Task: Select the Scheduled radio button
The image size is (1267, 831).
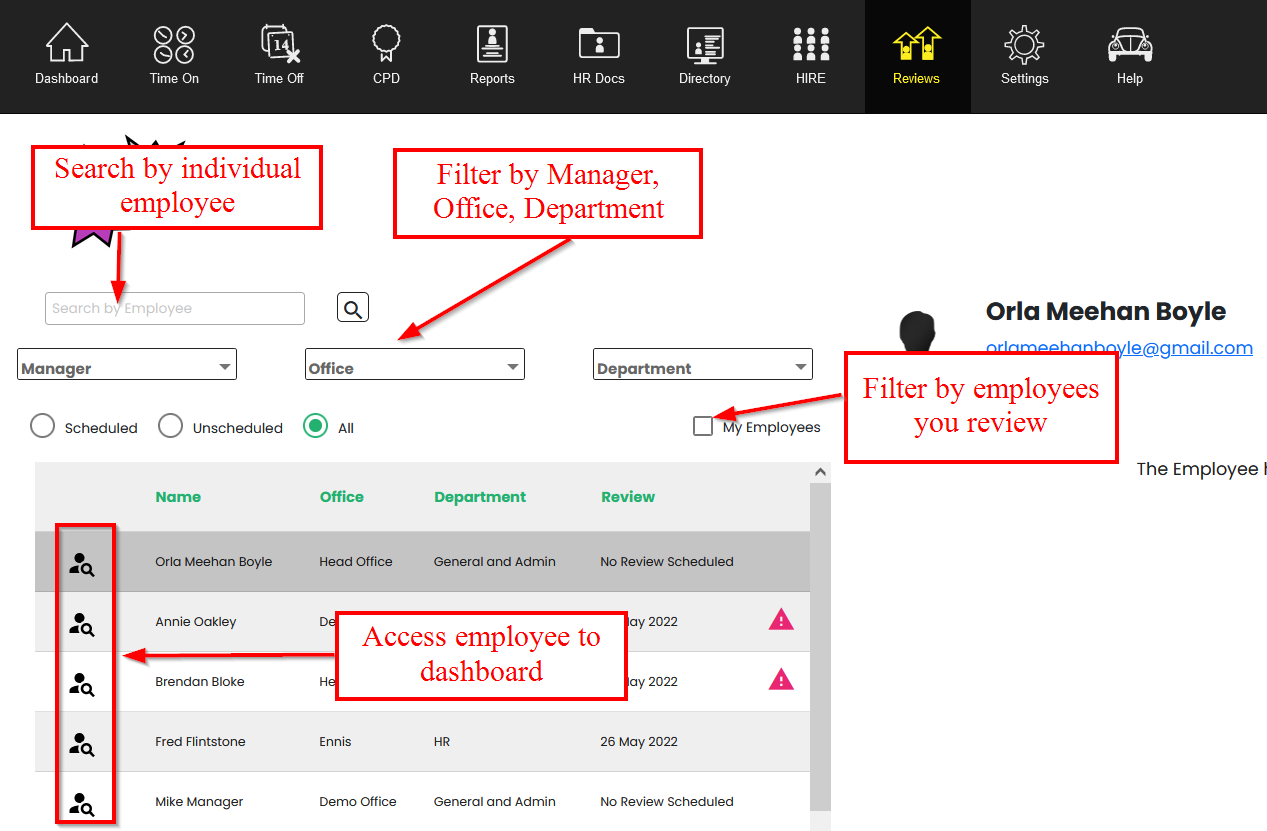Action: coord(43,427)
